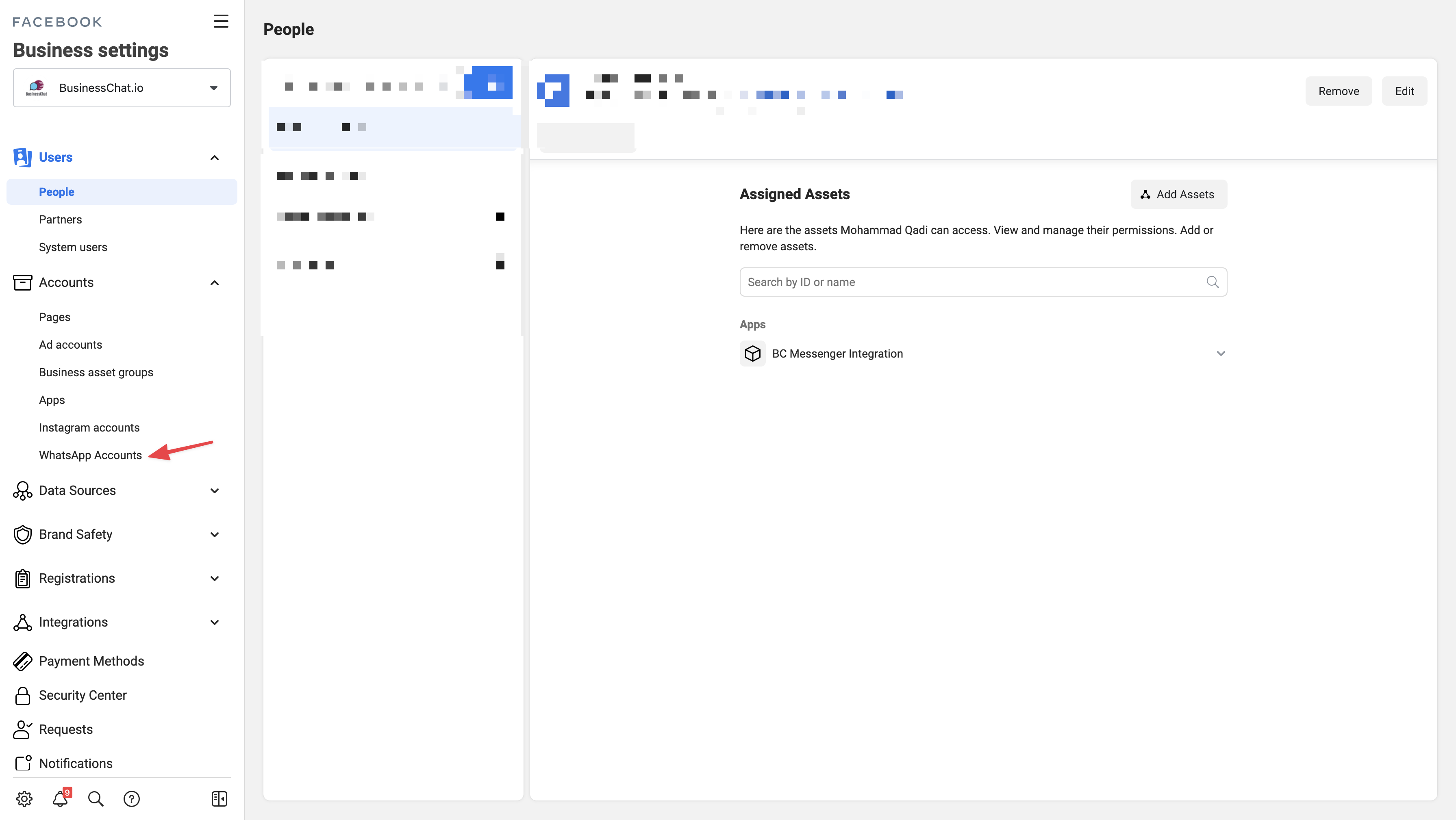The width and height of the screenshot is (1456, 820).
Task: Open Ad accounts
Action: pyautogui.click(x=71, y=345)
